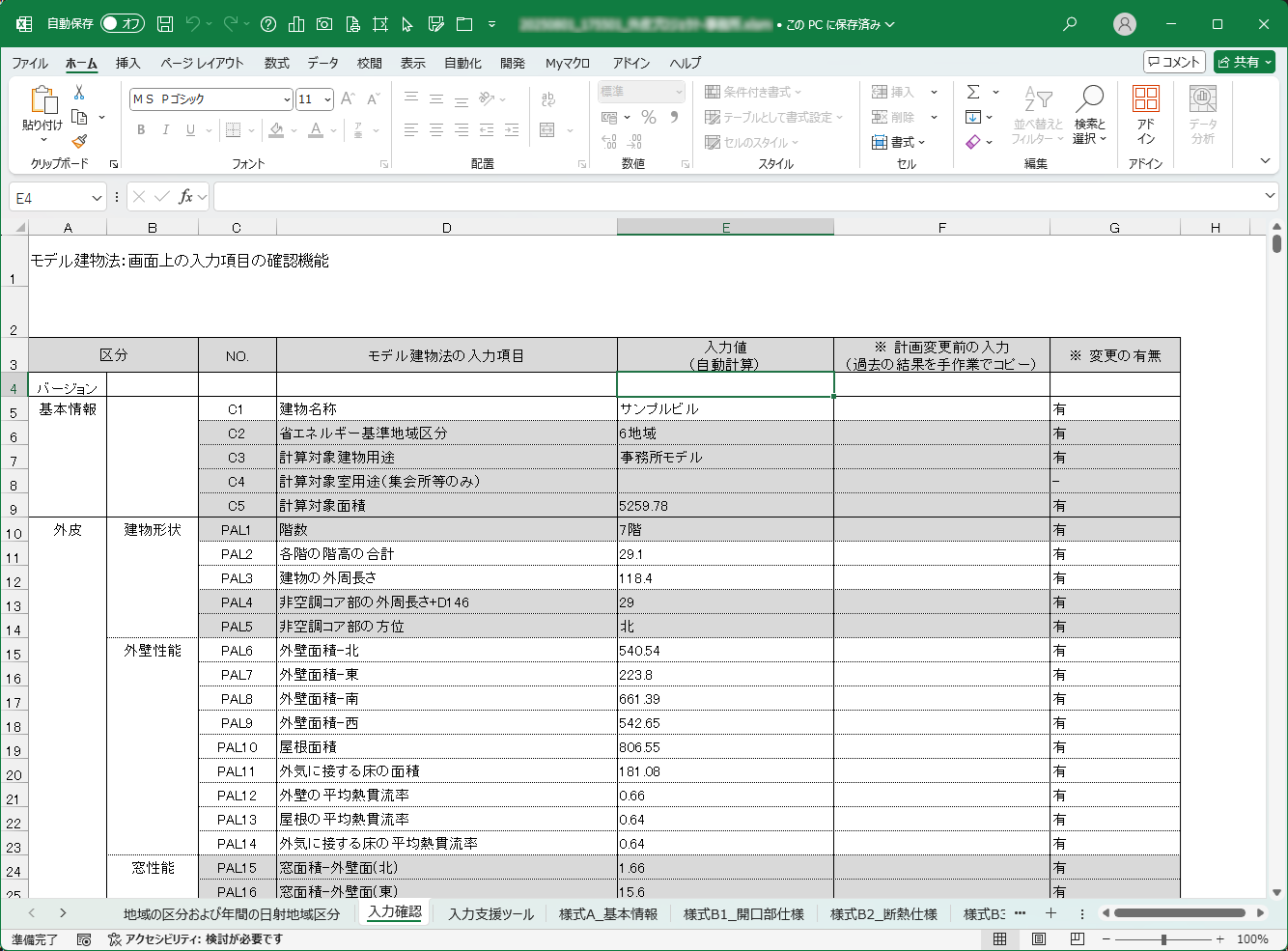
Task: Click the Save icon in title bar
Action: [x=165, y=24]
